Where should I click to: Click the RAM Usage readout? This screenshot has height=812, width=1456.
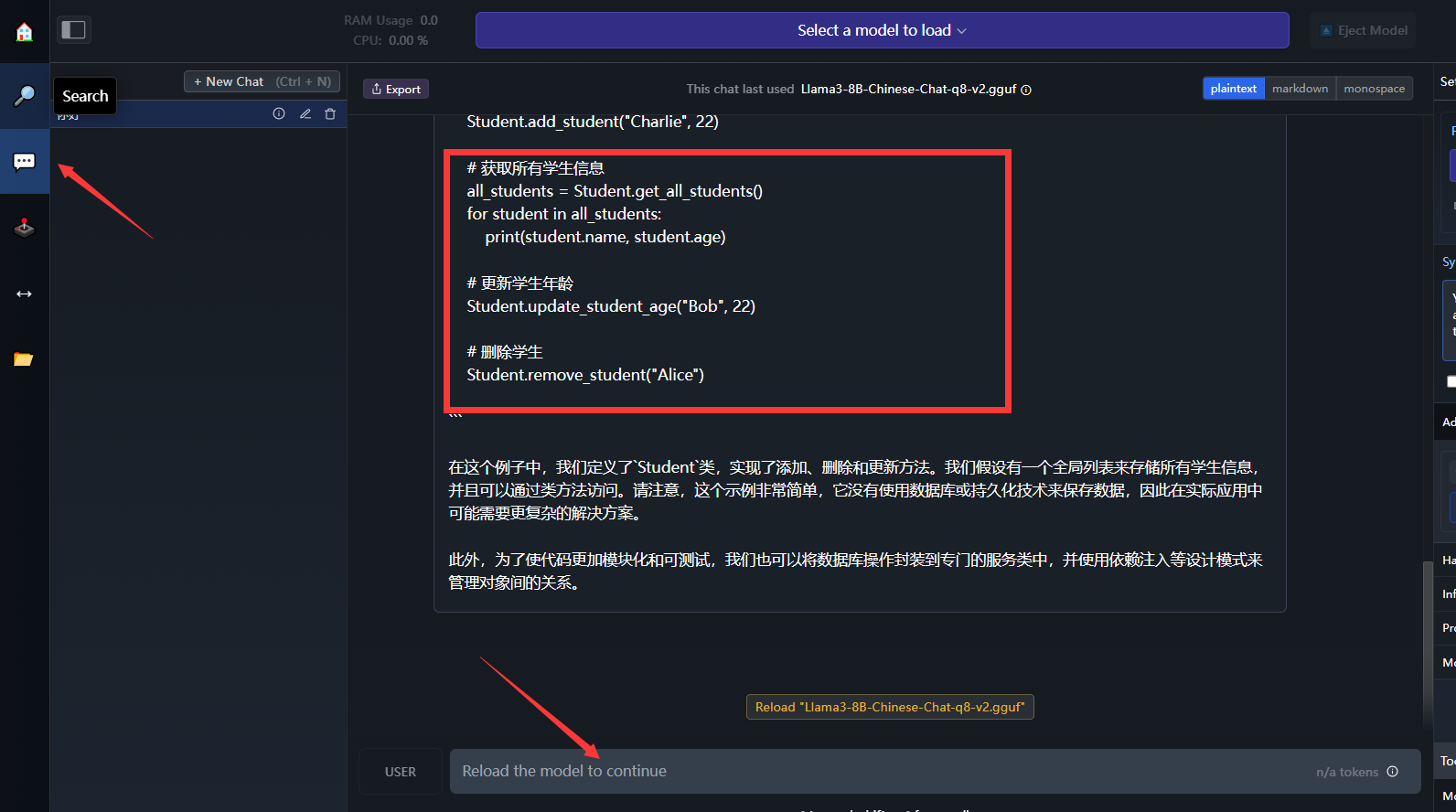(391, 20)
